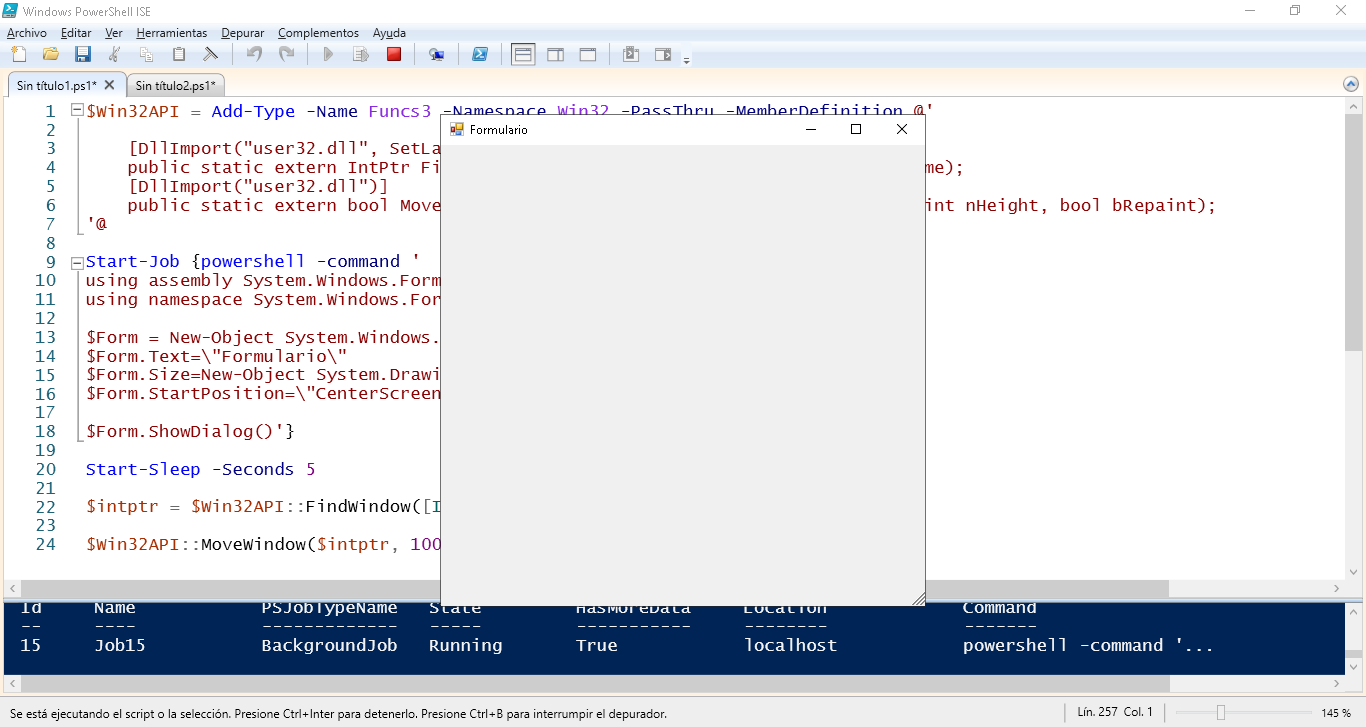Collapse the Add-Type block on line 1

click(x=77, y=111)
